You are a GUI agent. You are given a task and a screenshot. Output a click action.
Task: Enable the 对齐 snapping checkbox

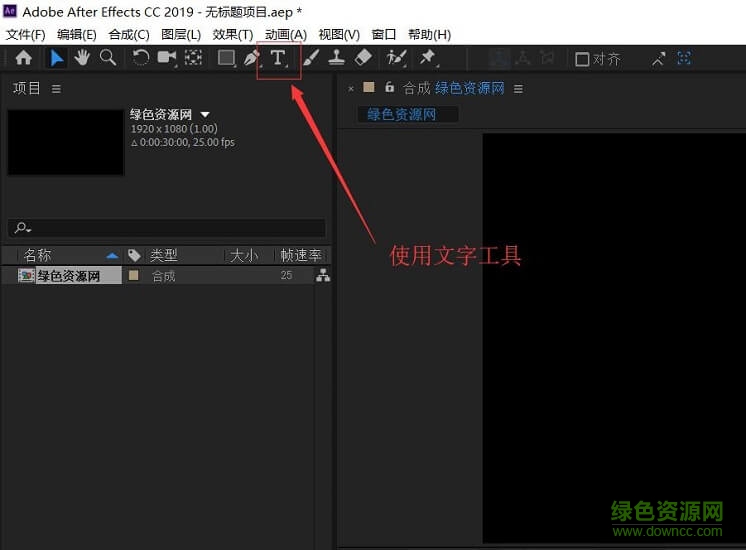582,59
